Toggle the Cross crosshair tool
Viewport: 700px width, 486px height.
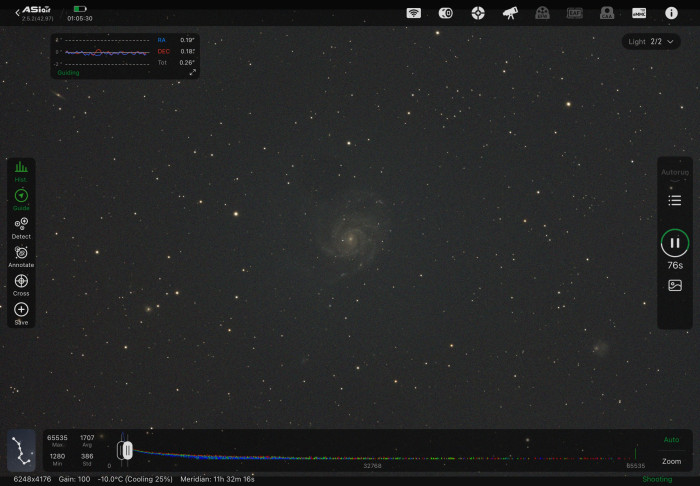click(x=21, y=285)
